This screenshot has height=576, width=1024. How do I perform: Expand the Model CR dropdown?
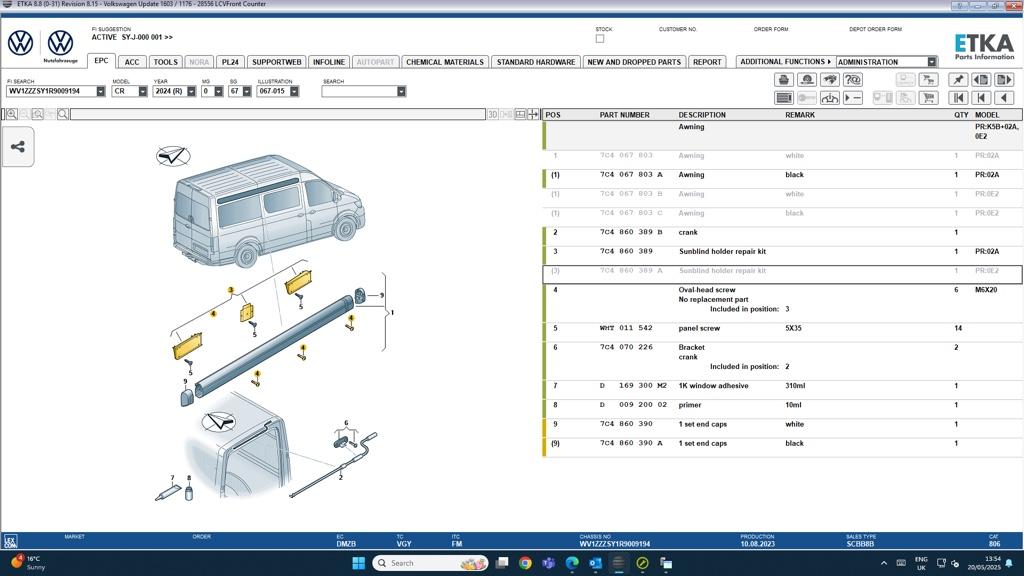(x=142, y=91)
